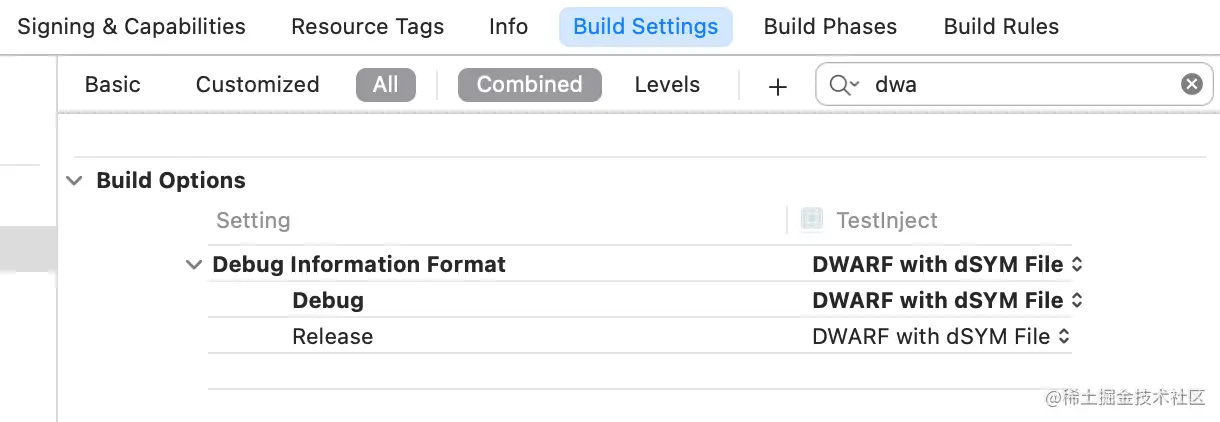
Task: Open Debug Information Format value dropdown
Action: (947, 265)
